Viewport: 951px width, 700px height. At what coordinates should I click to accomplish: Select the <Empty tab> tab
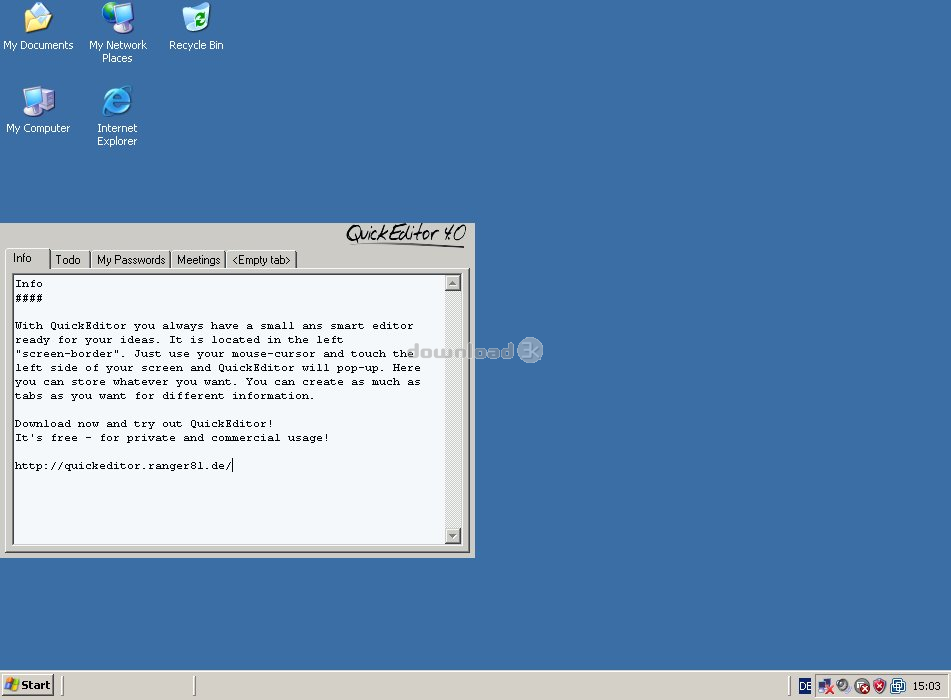(x=261, y=260)
